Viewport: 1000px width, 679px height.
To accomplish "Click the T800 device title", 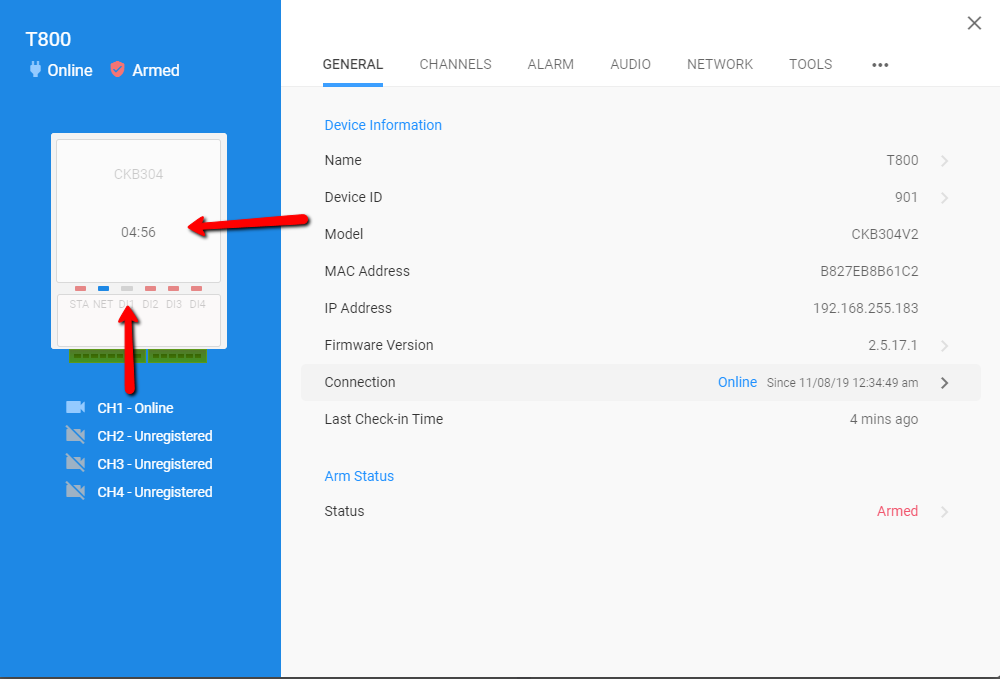I will click(48, 39).
